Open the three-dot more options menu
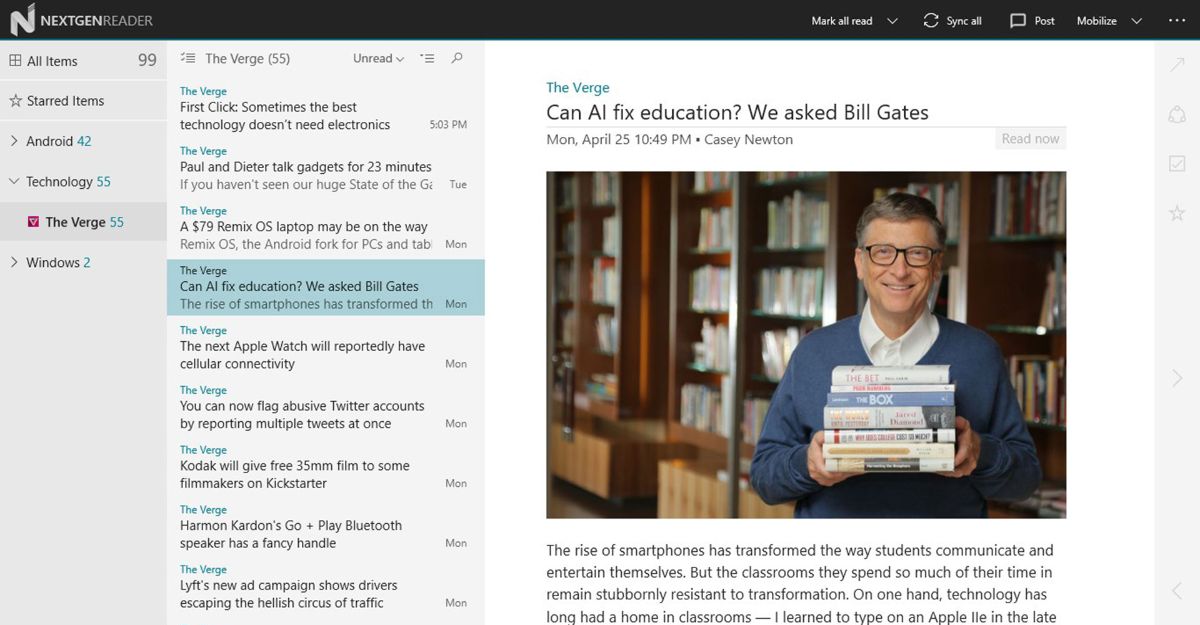This screenshot has height=625, width=1200. tap(1176, 21)
